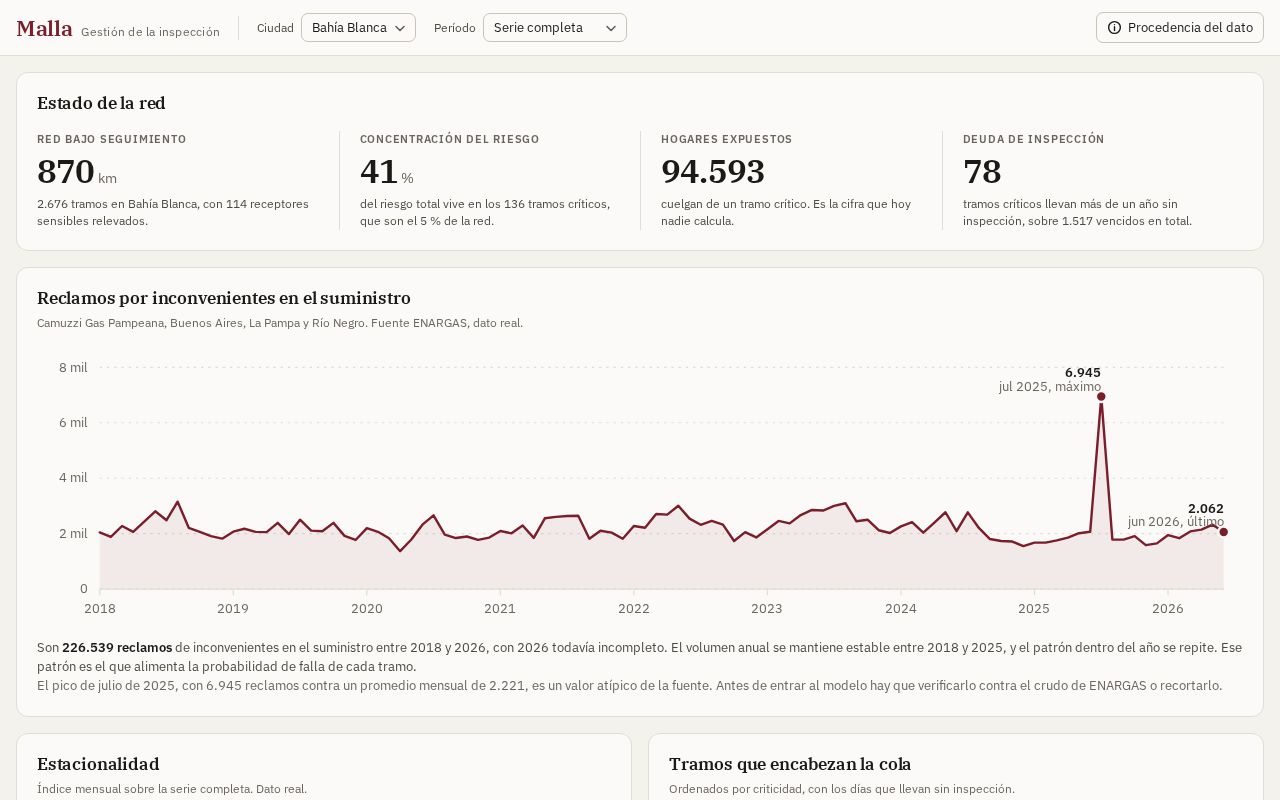
Task: Click the 2025 x-axis label
Action: point(1034,608)
